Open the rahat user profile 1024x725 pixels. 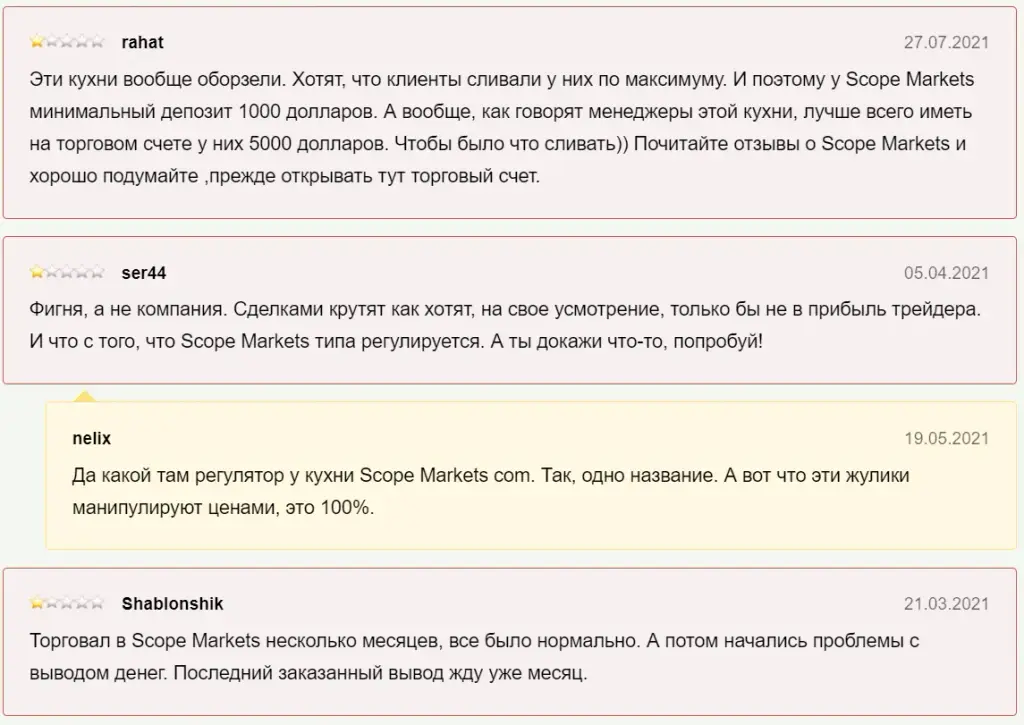(x=142, y=42)
